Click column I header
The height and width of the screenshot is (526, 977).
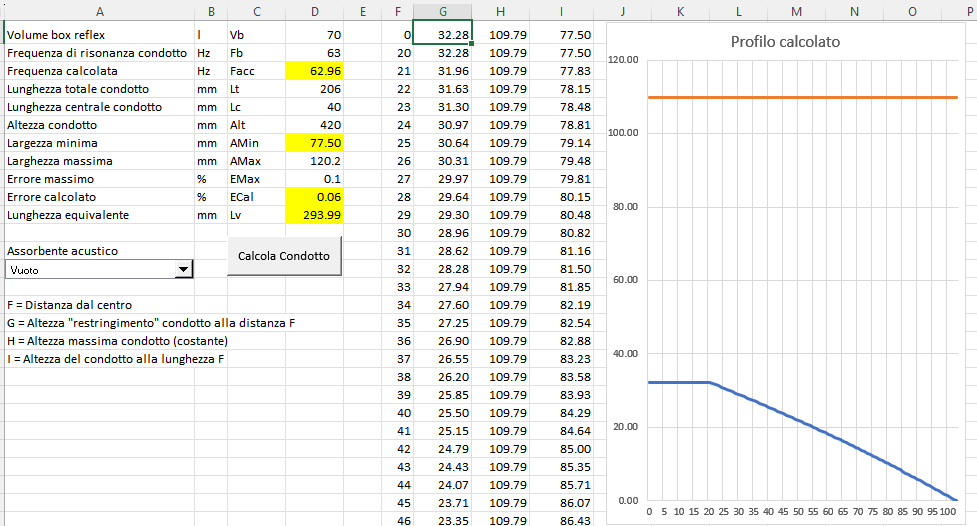click(562, 11)
